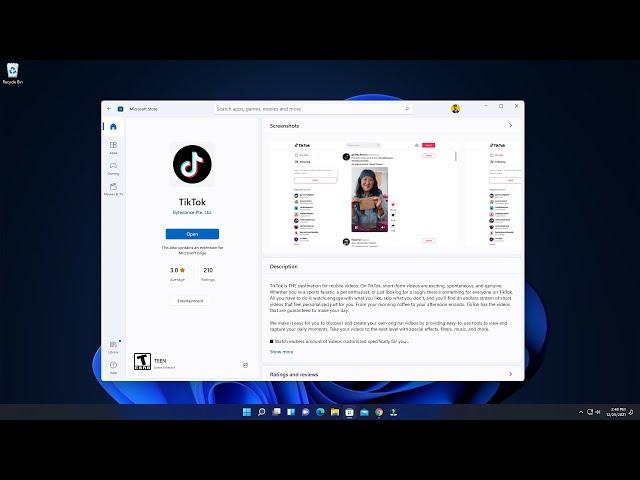
Task: Click Microsoft Store icon on taskbar
Action: [x=349, y=412]
